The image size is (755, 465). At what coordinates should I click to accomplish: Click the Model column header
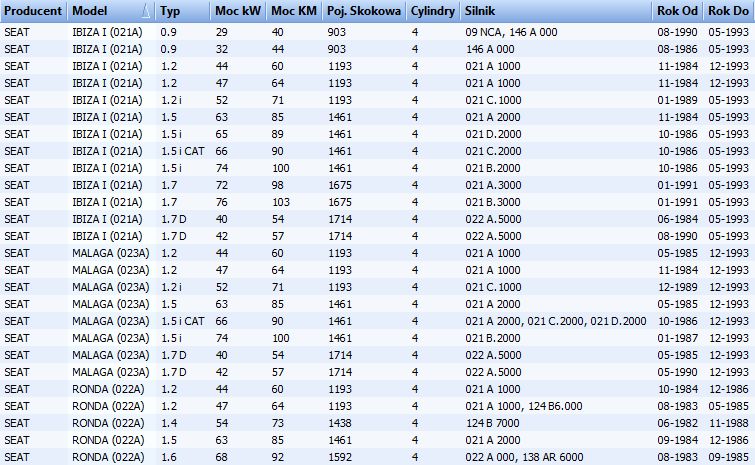click(111, 11)
